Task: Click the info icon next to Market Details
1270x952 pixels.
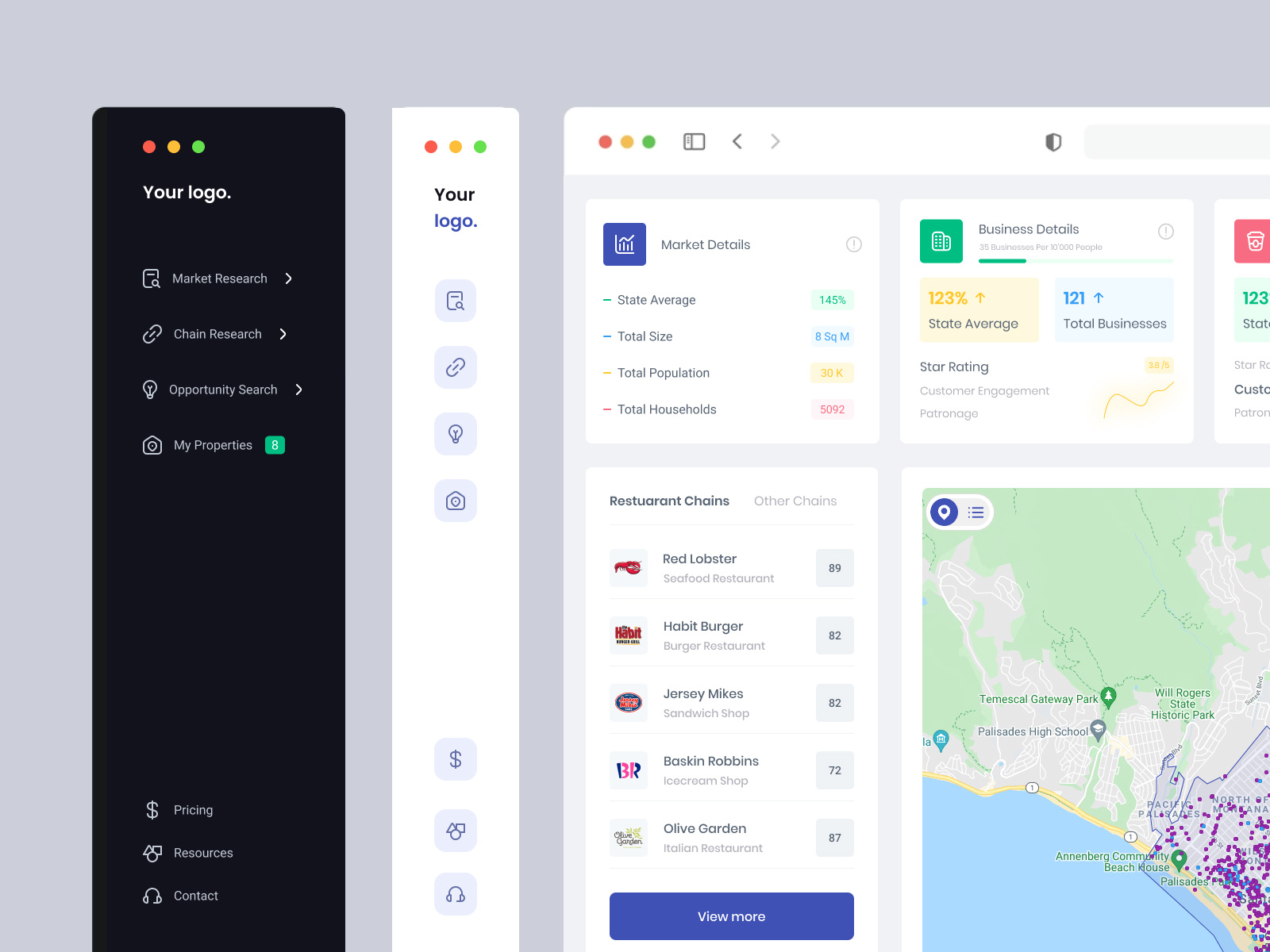Action: pos(853,244)
